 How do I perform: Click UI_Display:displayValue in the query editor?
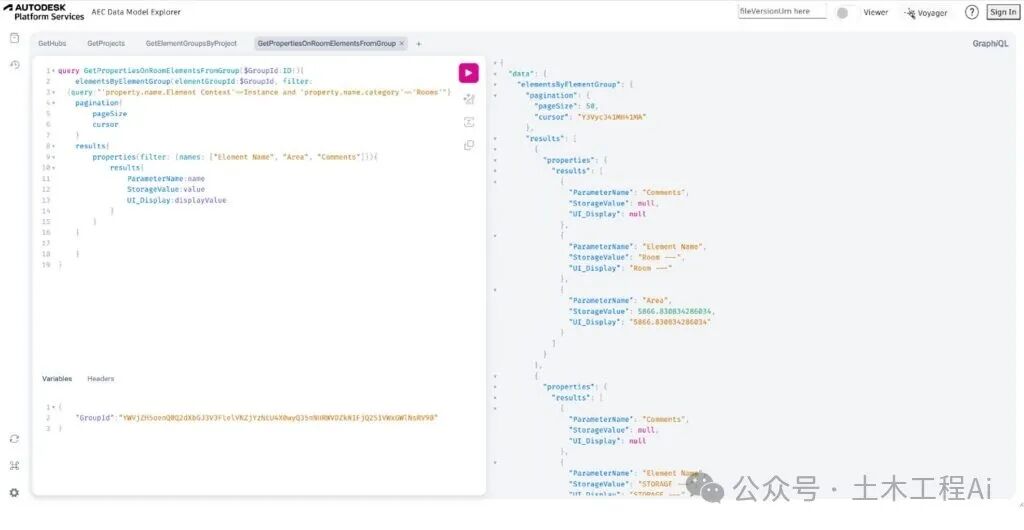coord(176,200)
